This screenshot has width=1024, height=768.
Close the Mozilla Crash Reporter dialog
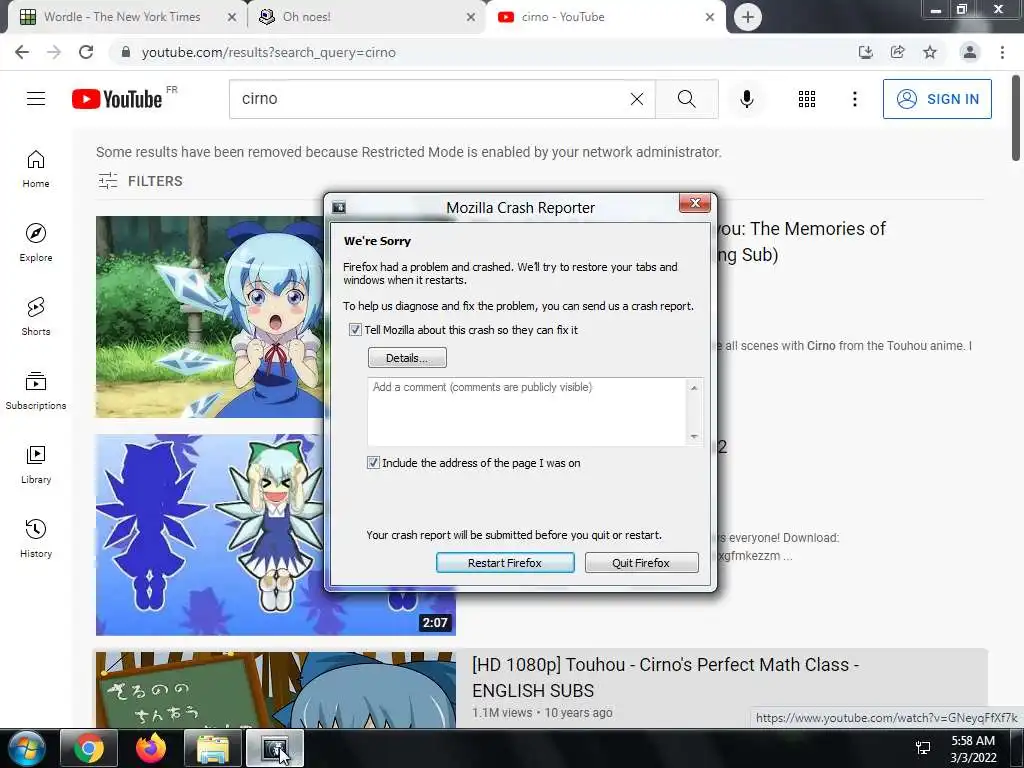click(695, 204)
